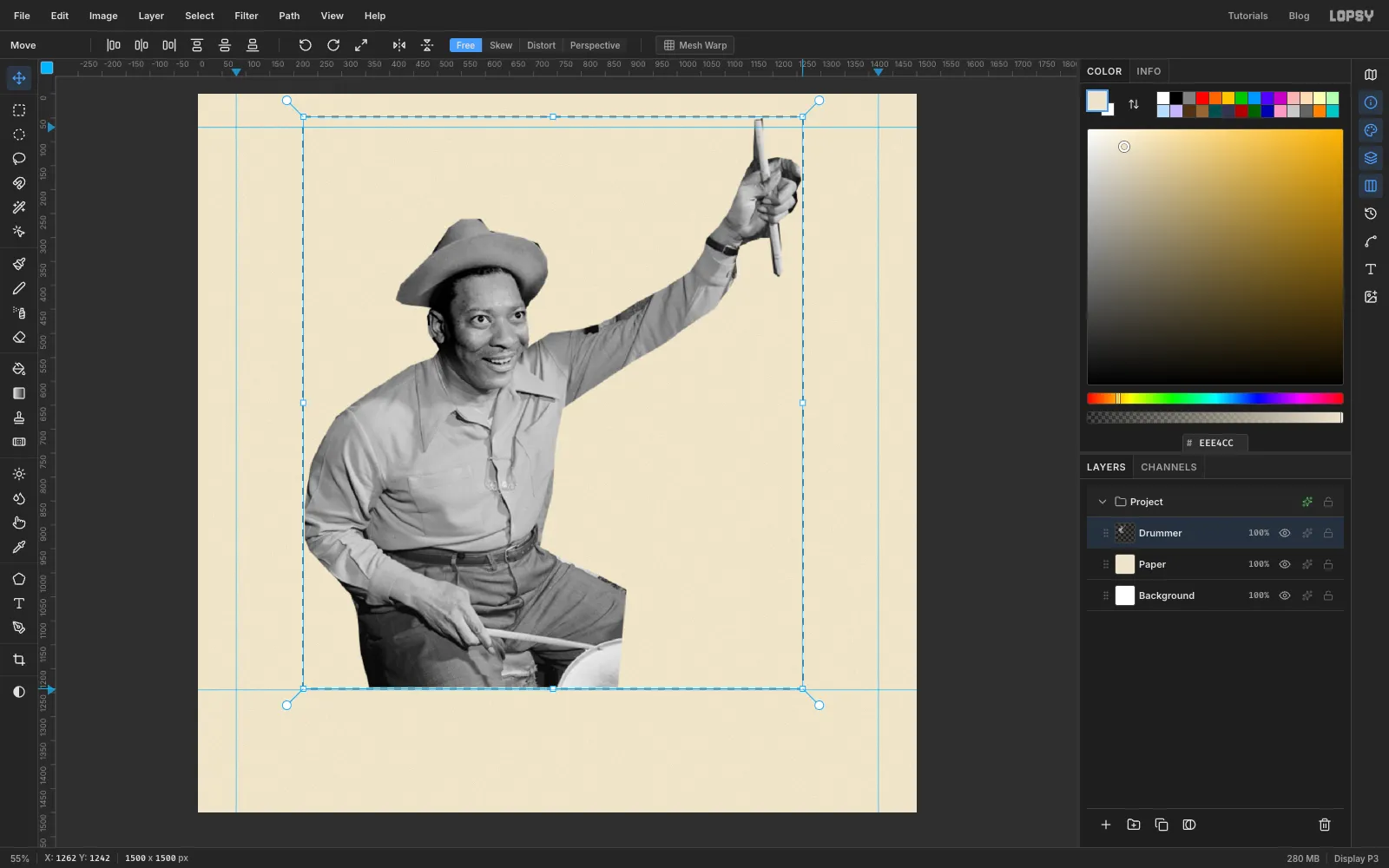1389x868 pixels.
Task: Adjust the hue slider
Action: (1215, 398)
